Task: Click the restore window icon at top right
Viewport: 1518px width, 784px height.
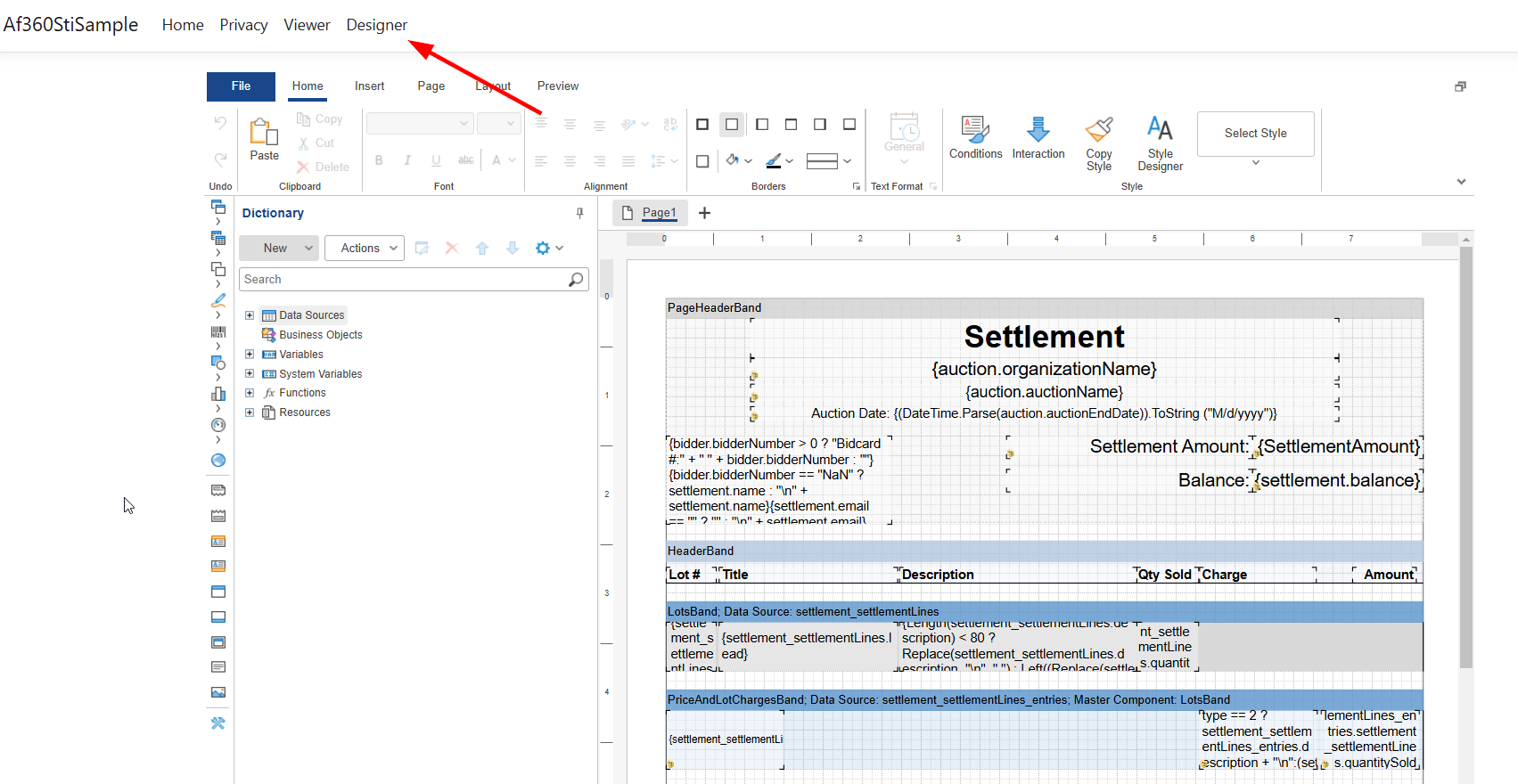Action: point(1460,86)
